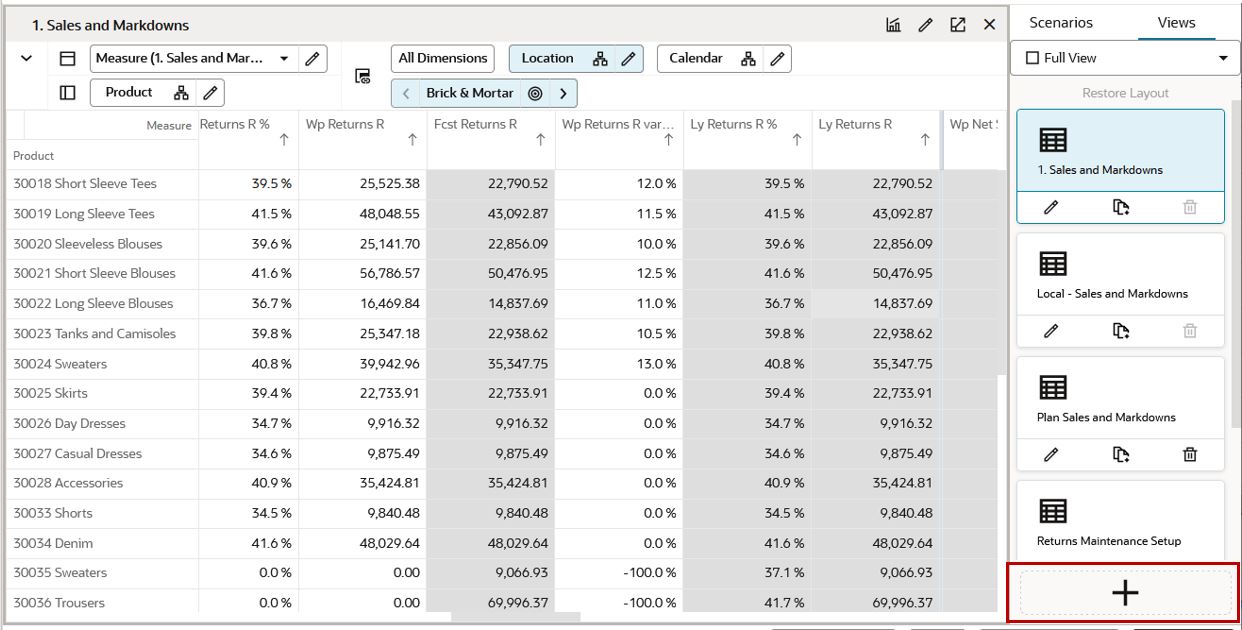Image resolution: width=1242 pixels, height=630 pixels.
Task: Open the chart icon in title bar
Action: tap(894, 25)
